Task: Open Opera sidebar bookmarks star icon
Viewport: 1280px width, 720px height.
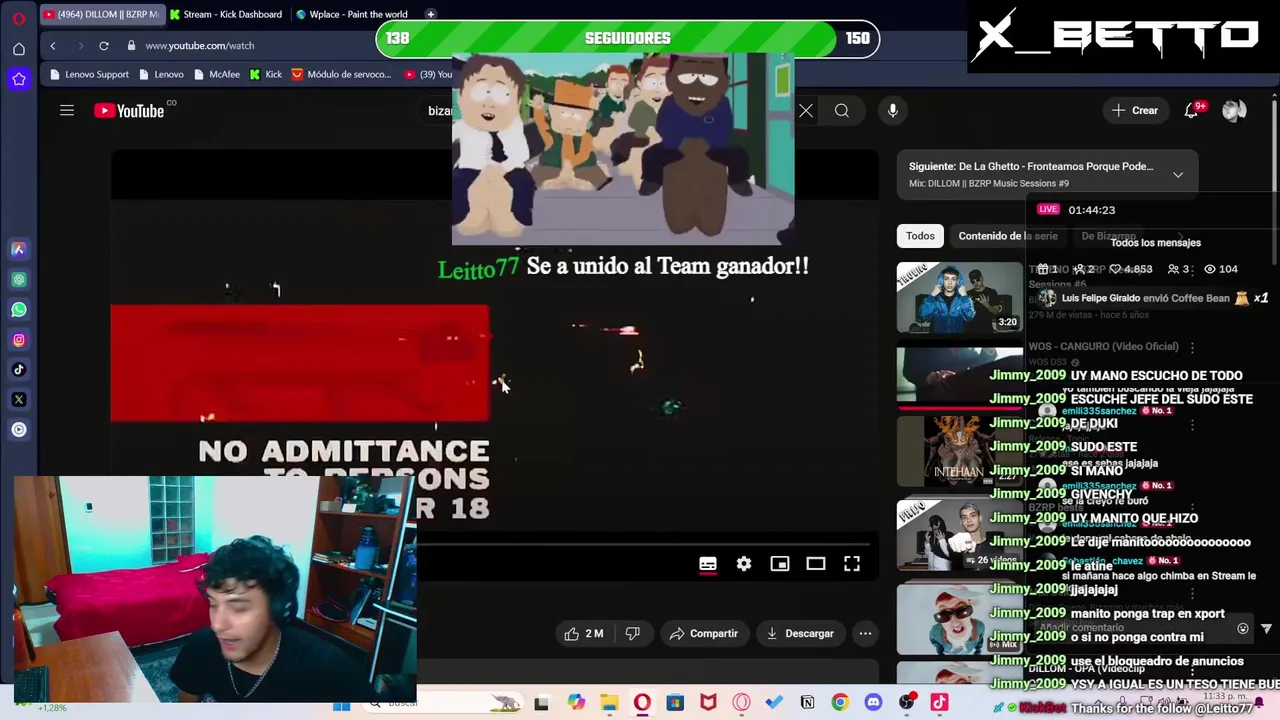Action: point(19,79)
